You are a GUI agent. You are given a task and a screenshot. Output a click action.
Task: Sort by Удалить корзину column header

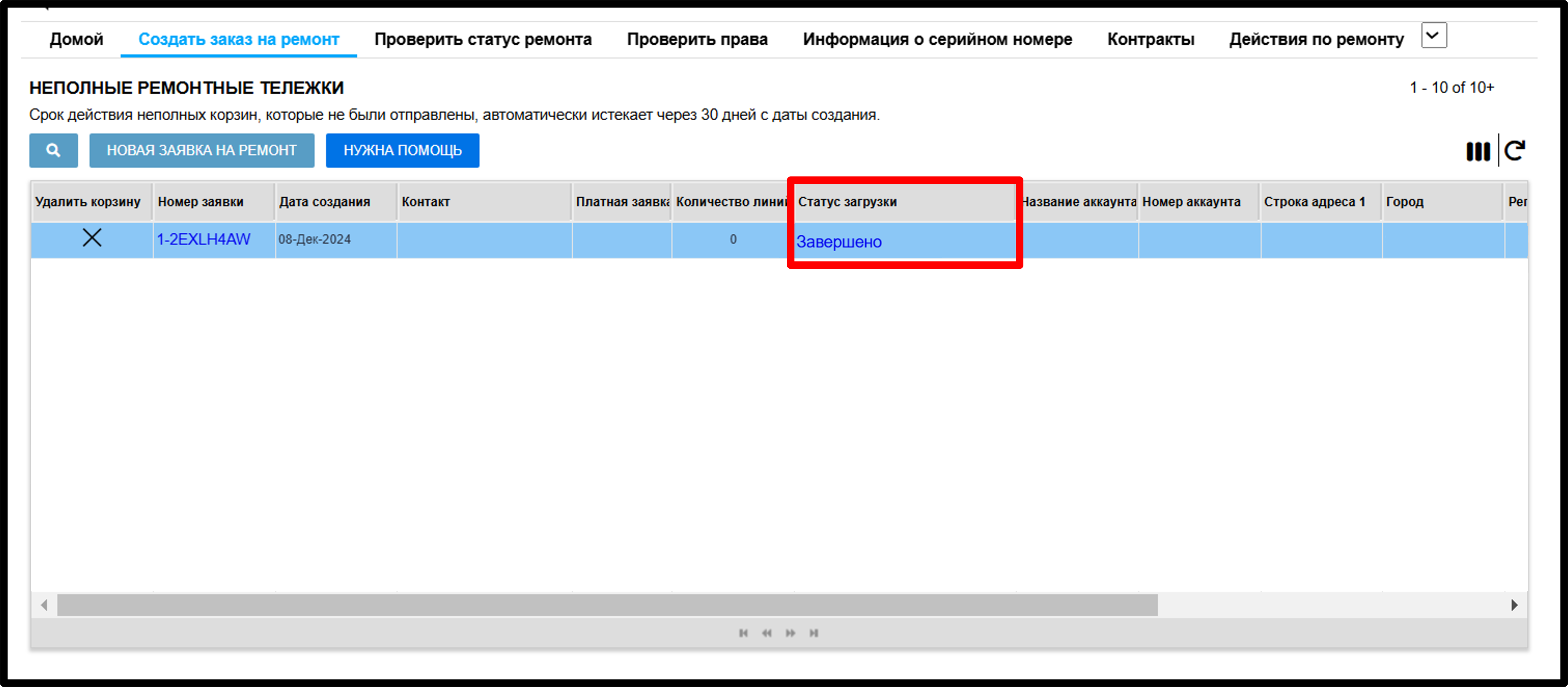pyautogui.click(x=91, y=202)
